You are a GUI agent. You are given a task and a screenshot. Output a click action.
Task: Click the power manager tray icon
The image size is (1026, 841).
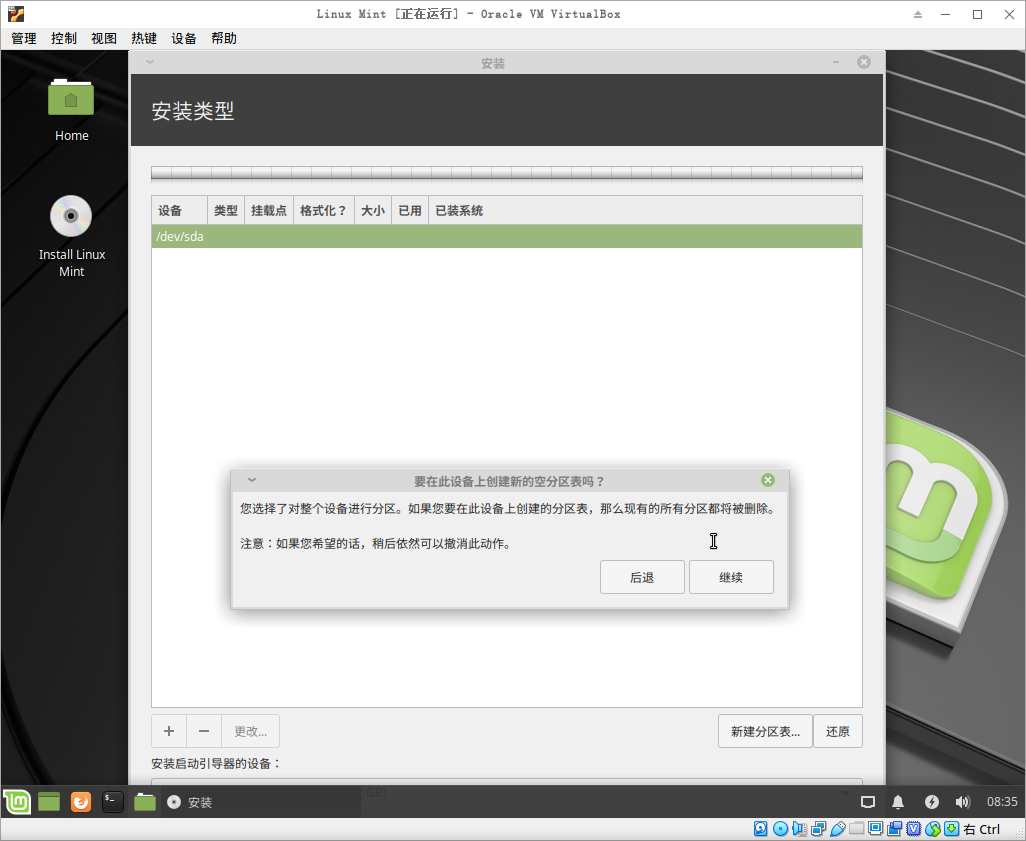931,802
